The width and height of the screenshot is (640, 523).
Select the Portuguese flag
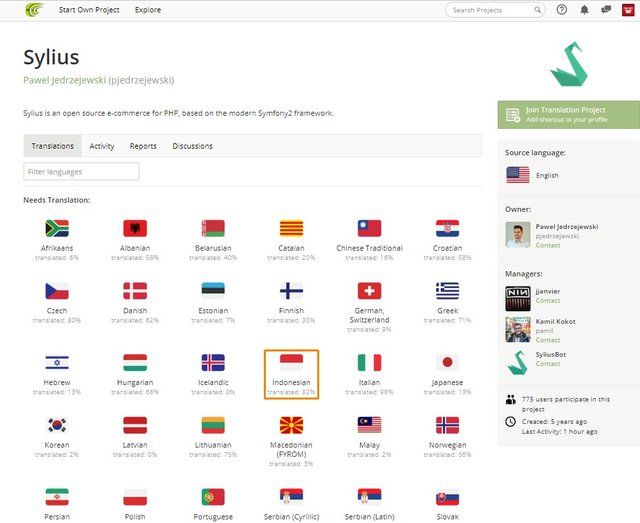point(213,497)
